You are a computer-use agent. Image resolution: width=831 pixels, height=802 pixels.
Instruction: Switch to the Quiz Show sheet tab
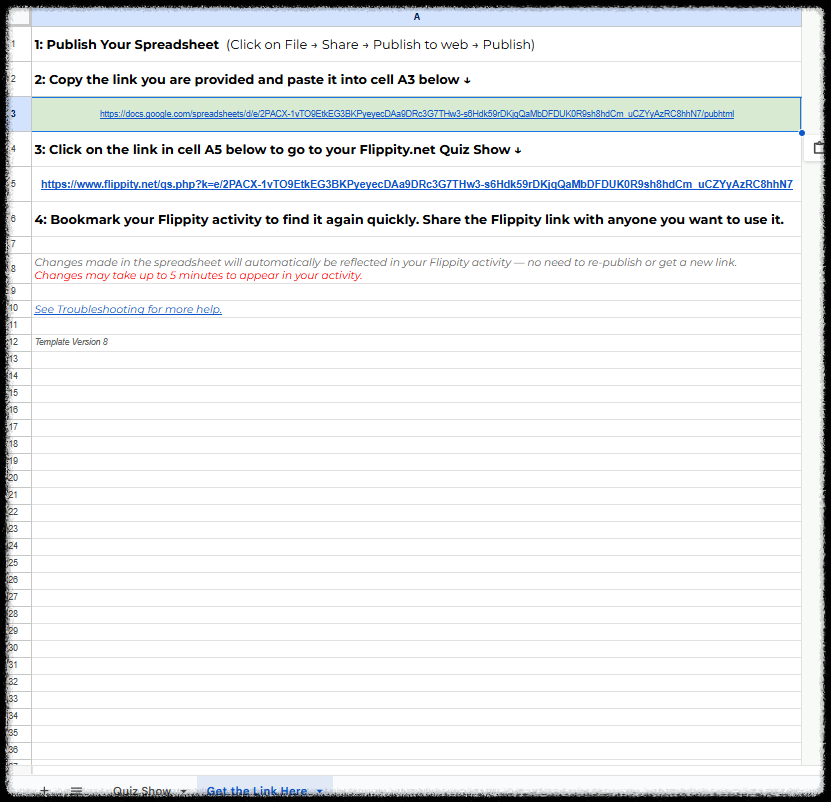142,791
